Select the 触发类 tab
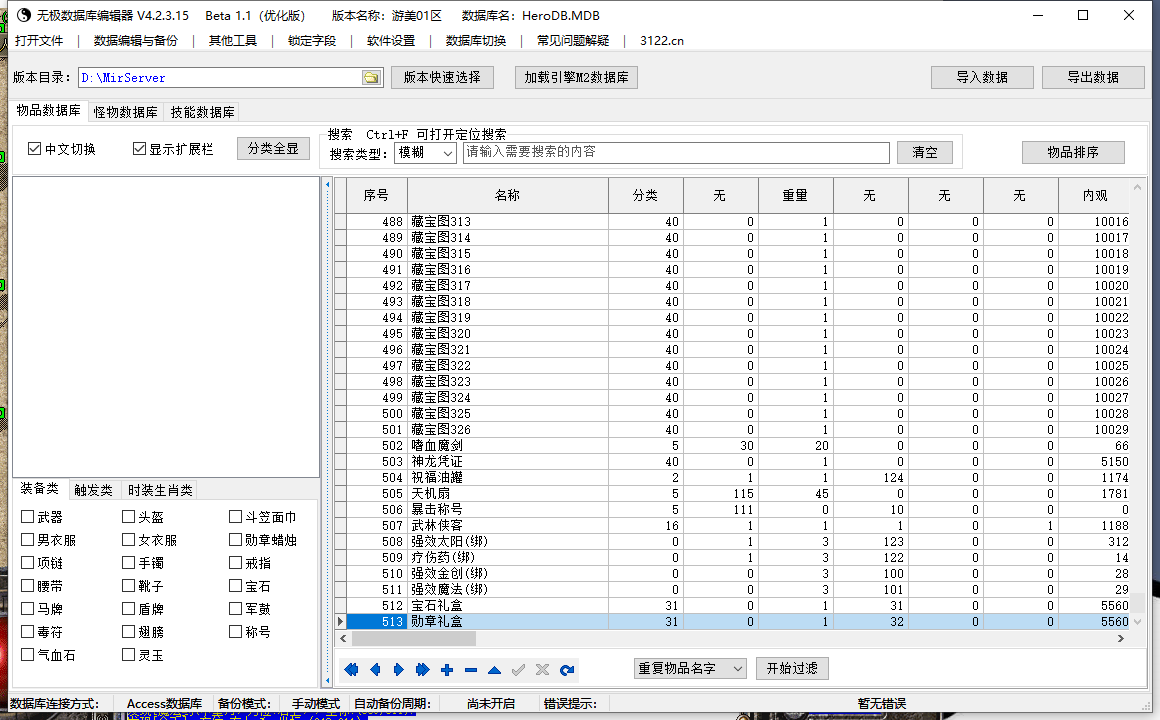Viewport: 1160px width, 720px height. (93, 490)
